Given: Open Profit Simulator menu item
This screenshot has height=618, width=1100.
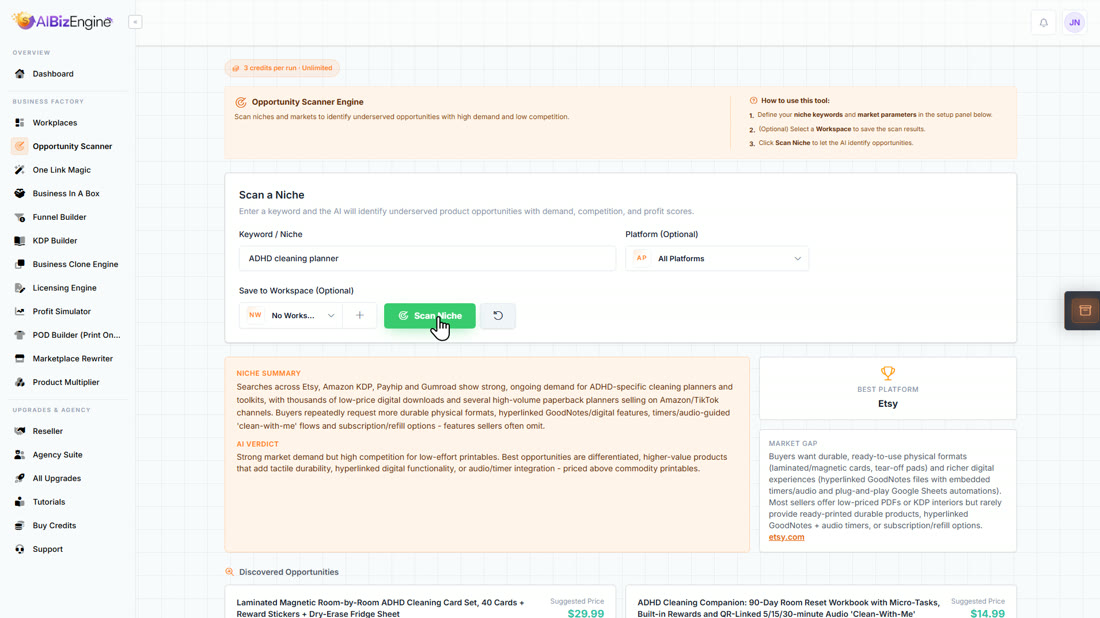Looking at the screenshot, I should pyautogui.click(x=62, y=311).
